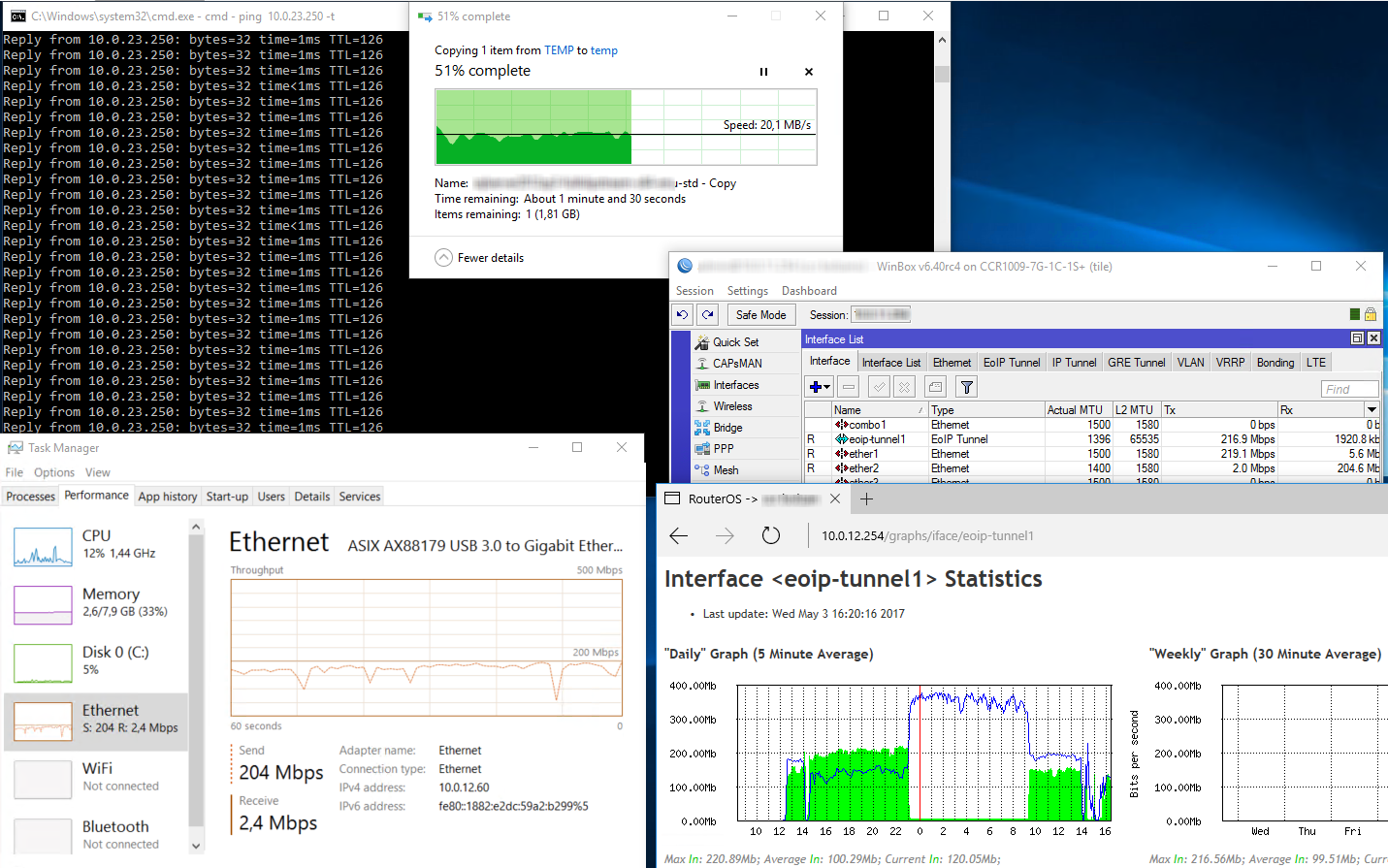Pause the file copy operation
This screenshot has height=868, width=1388.
(763, 72)
